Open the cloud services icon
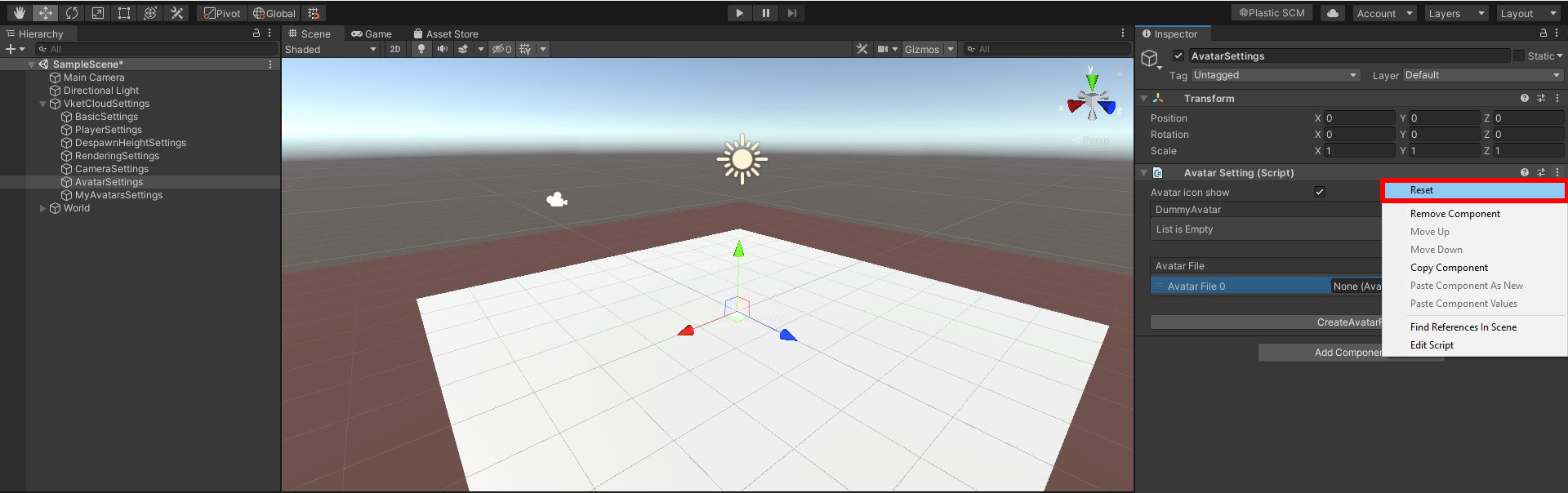The image size is (1568, 493). 1333,13
